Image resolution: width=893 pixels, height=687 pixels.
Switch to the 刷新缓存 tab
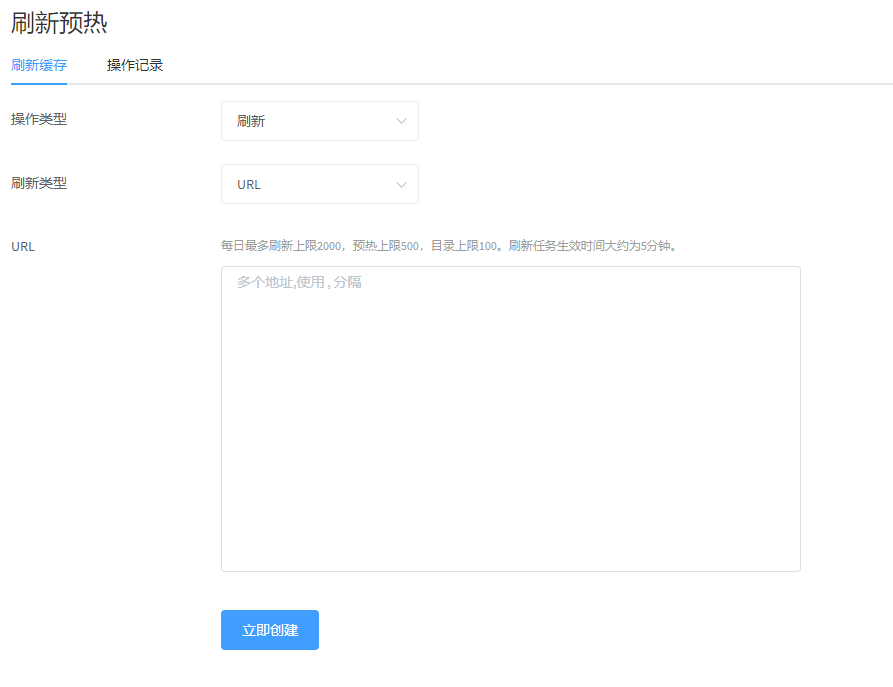[39, 66]
